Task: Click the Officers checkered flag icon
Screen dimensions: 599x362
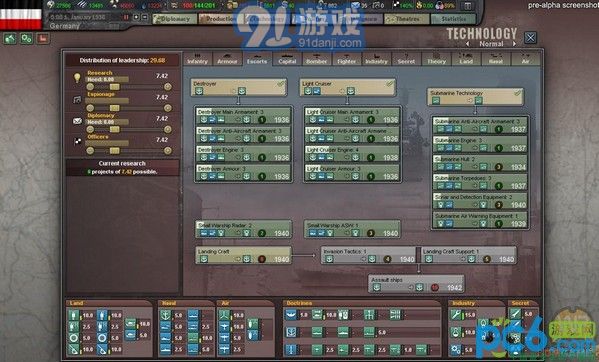Action: (78, 141)
